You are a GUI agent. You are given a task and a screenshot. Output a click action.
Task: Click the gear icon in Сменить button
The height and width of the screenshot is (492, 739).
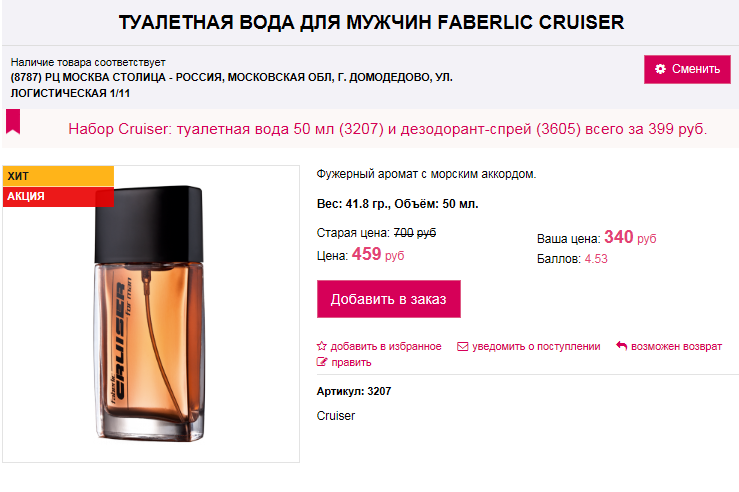[x=660, y=69]
